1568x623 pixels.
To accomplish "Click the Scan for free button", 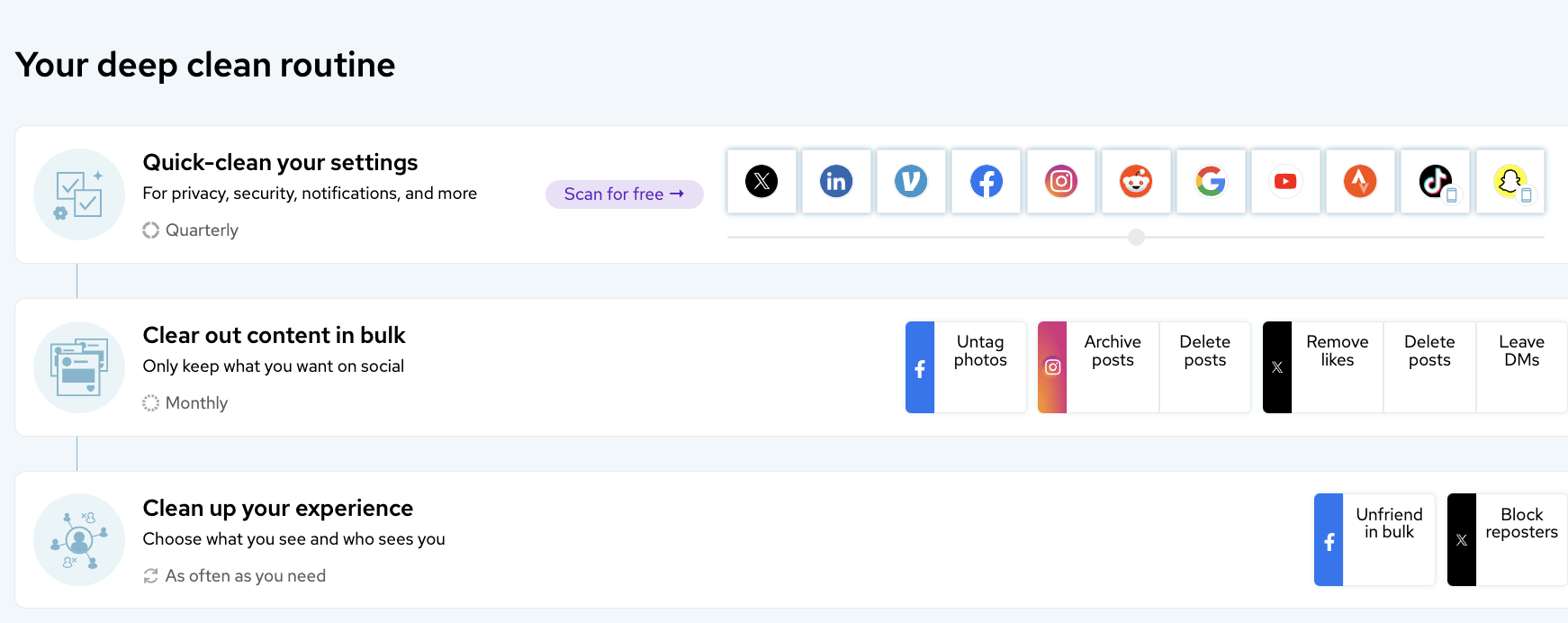I will pos(624,194).
